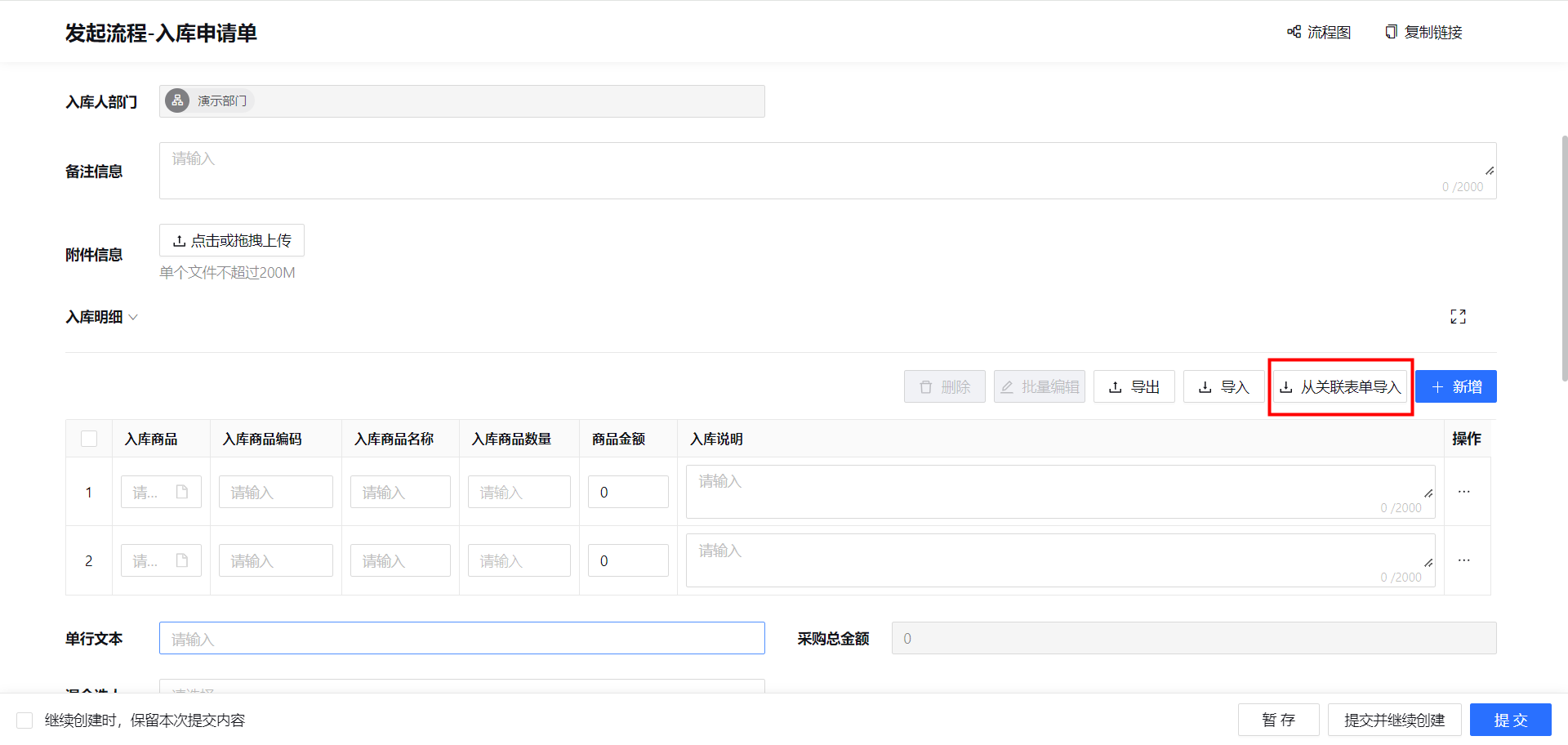Image resolution: width=1568 pixels, height=745 pixels.
Task: Focus row 2 入库商品名称 input
Action: pos(400,560)
